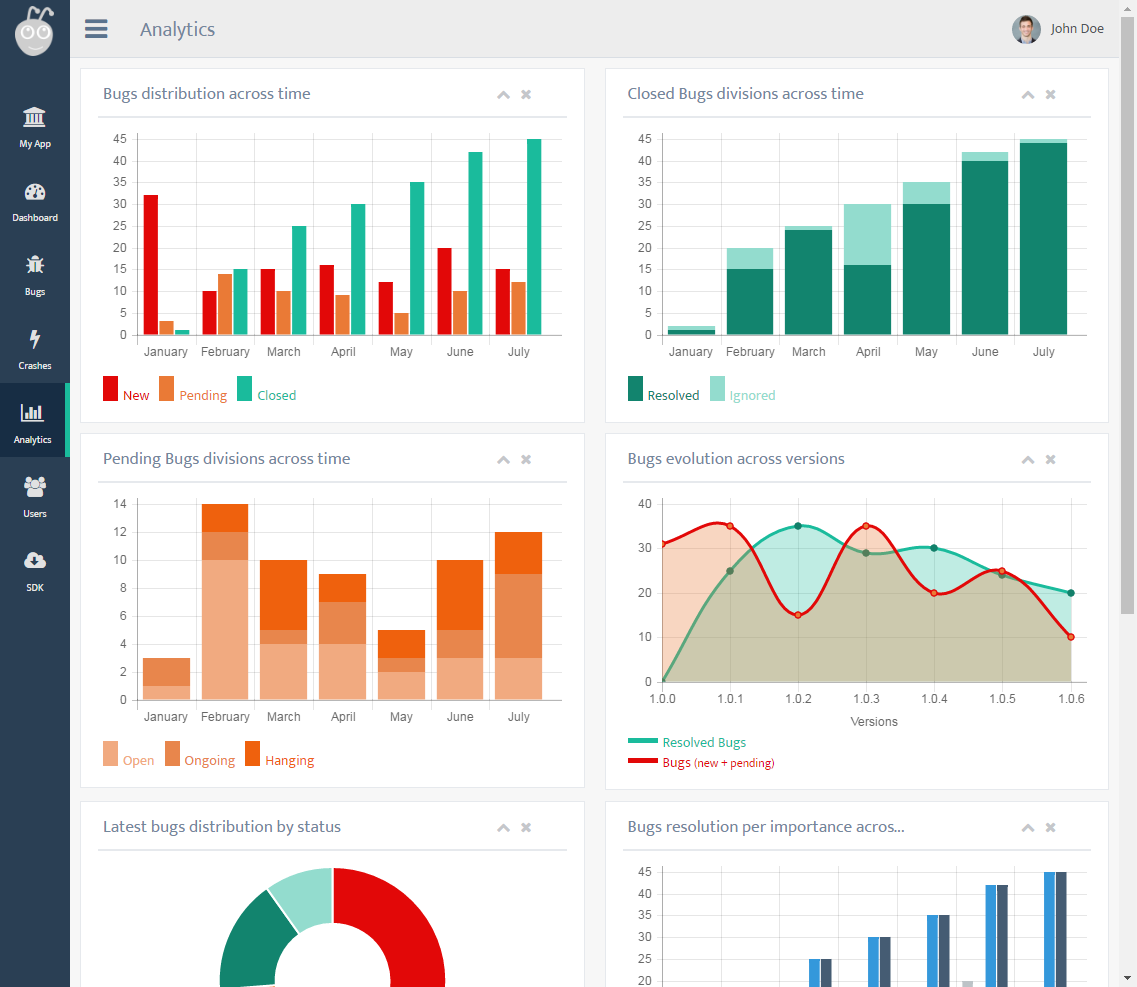Close Latest bugs distribution by status panel
Screen dimensions: 1137x987
tap(526, 827)
